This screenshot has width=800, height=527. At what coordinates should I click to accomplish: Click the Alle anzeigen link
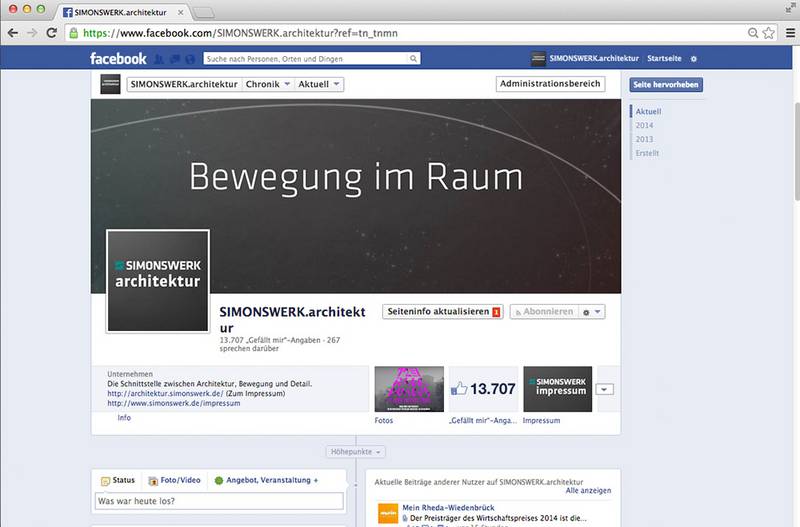tap(588, 491)
